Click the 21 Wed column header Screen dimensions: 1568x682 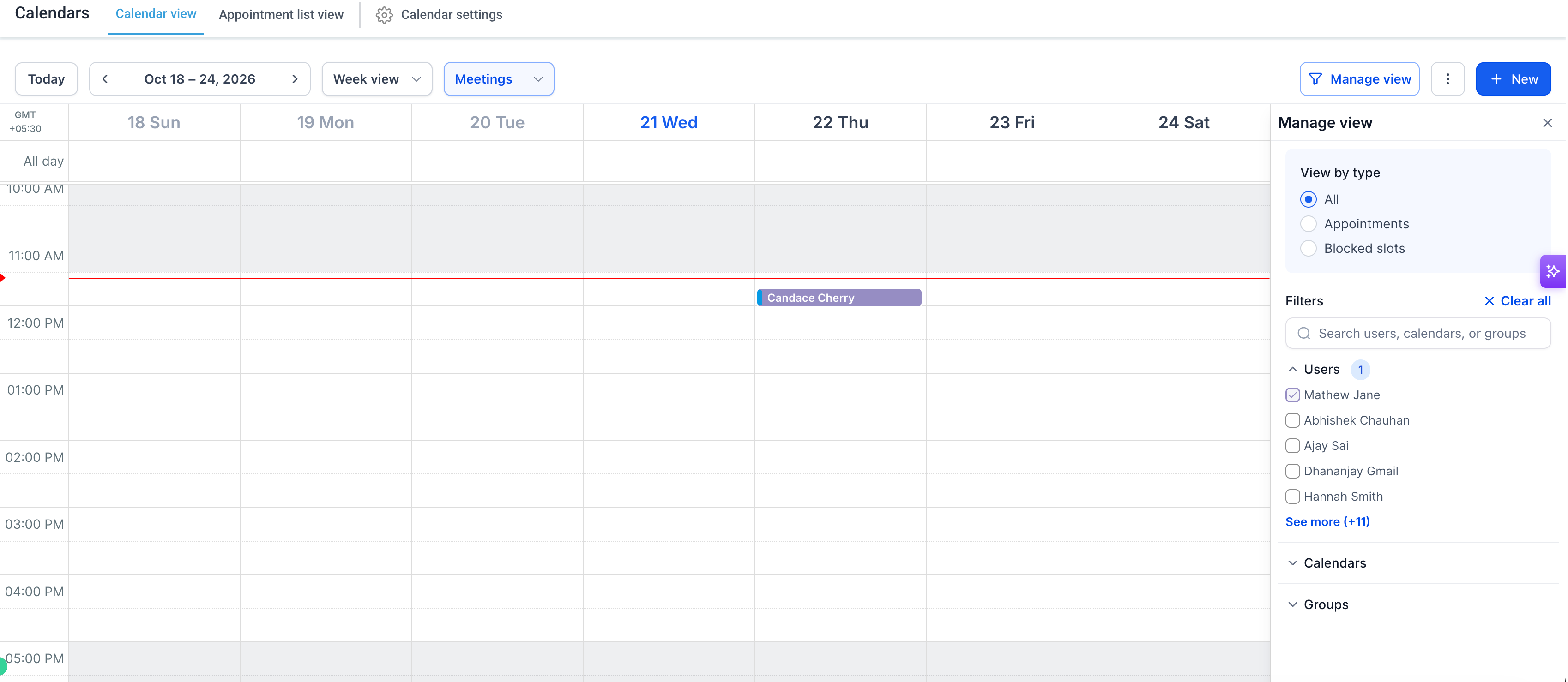coord(669,123)
